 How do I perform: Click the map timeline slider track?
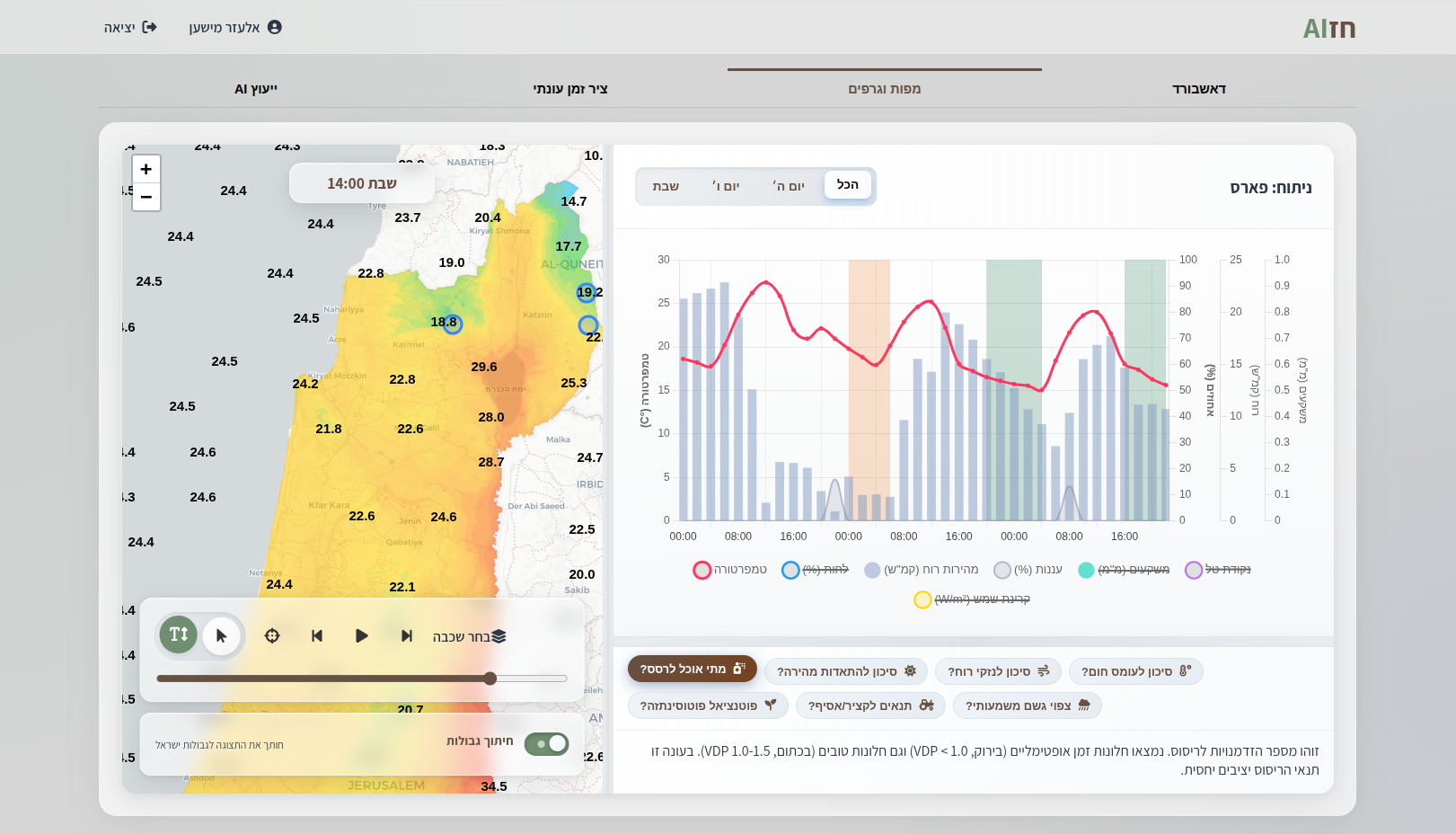pos(361,679)
